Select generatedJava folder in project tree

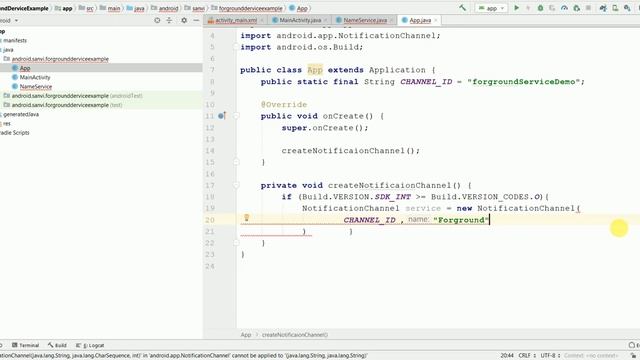(21, 114)
